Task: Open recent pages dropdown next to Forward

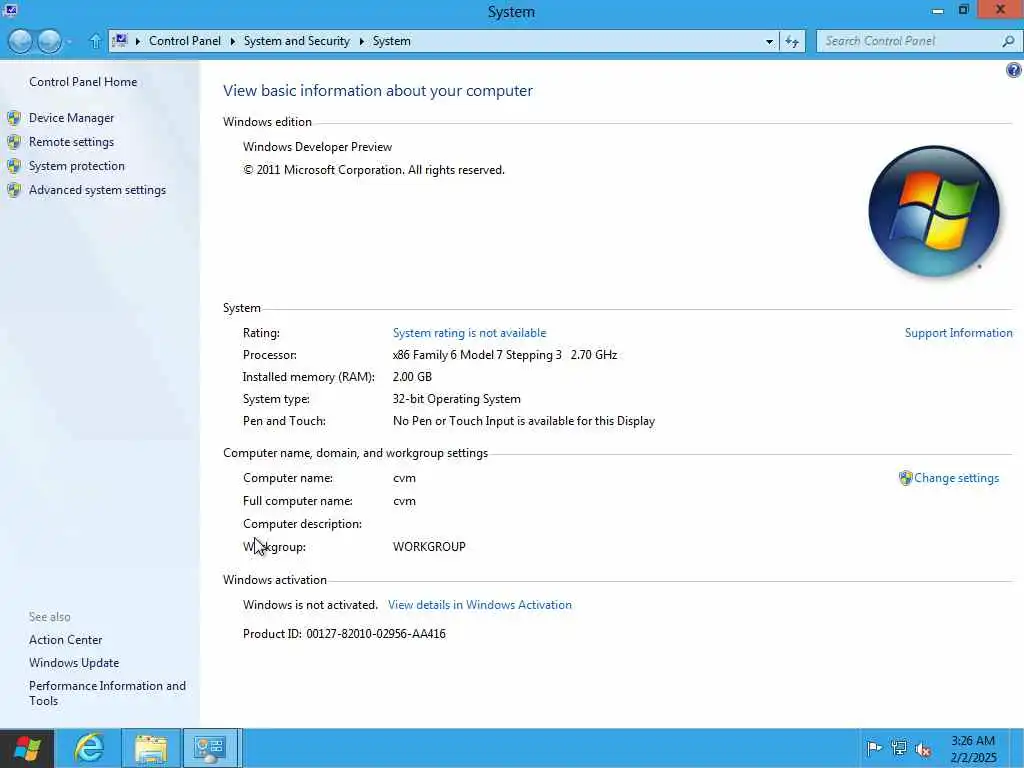Action: click(69, 42)
